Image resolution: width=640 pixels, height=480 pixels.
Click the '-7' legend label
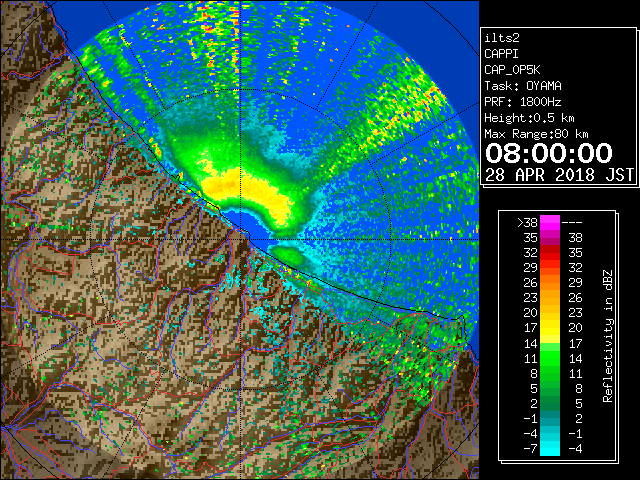(530, 449)
